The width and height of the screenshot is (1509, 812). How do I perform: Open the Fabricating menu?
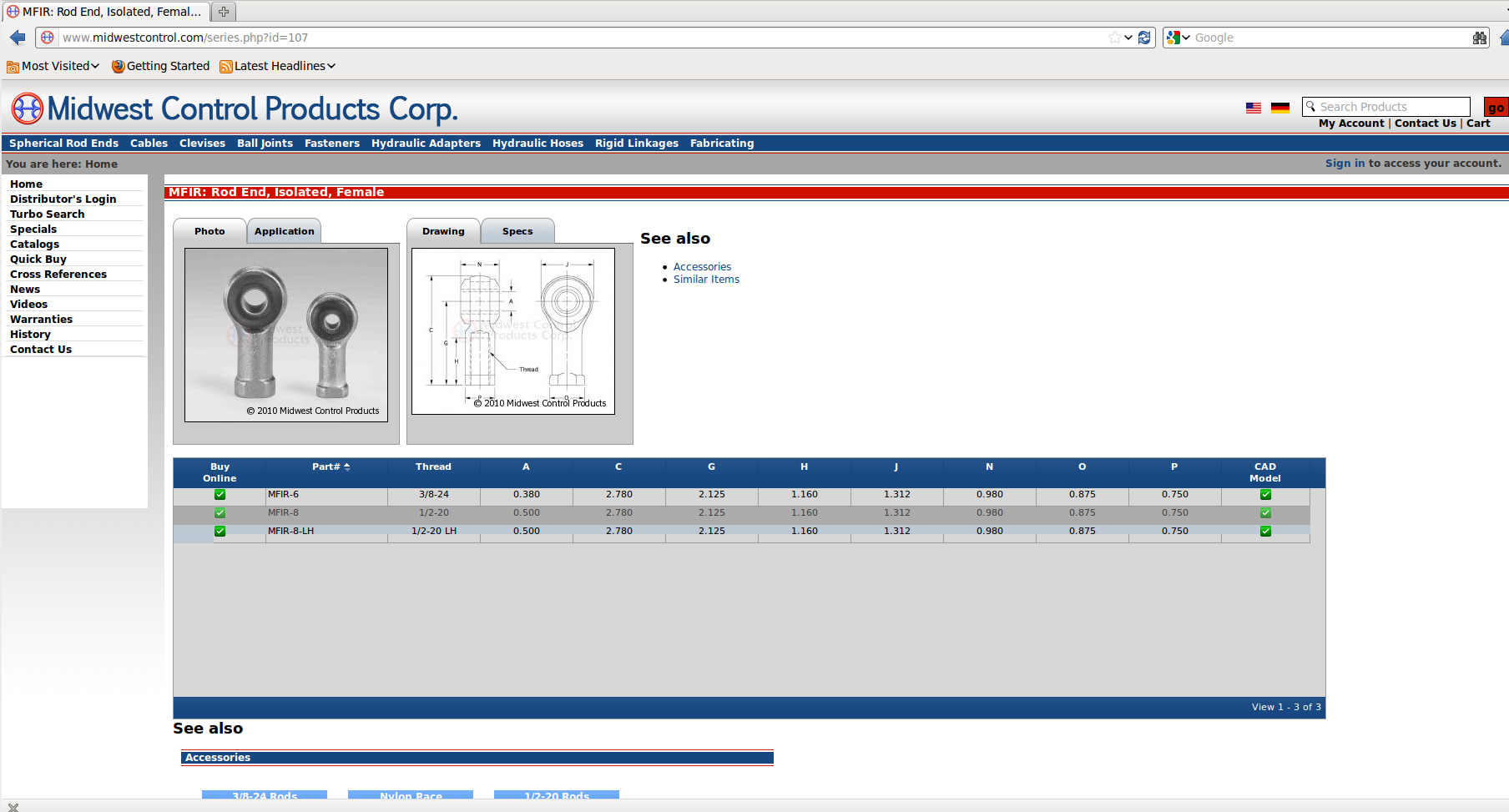[722, 144]
